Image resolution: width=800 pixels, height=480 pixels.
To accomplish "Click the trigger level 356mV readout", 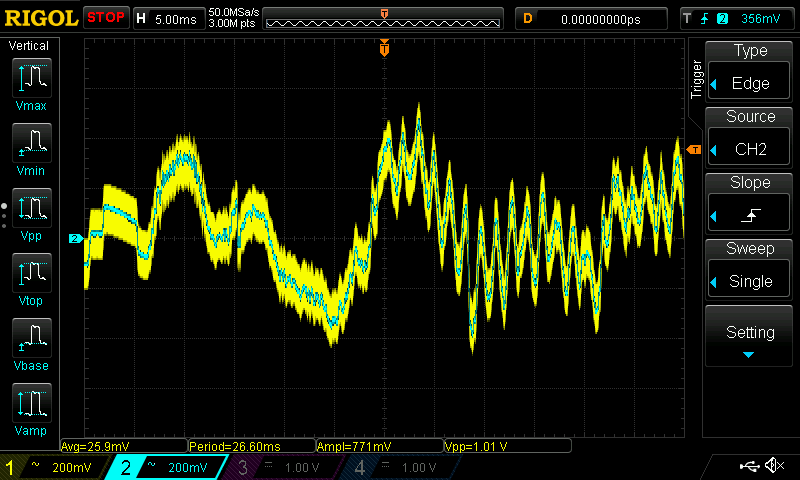I will tap(760, 19).
